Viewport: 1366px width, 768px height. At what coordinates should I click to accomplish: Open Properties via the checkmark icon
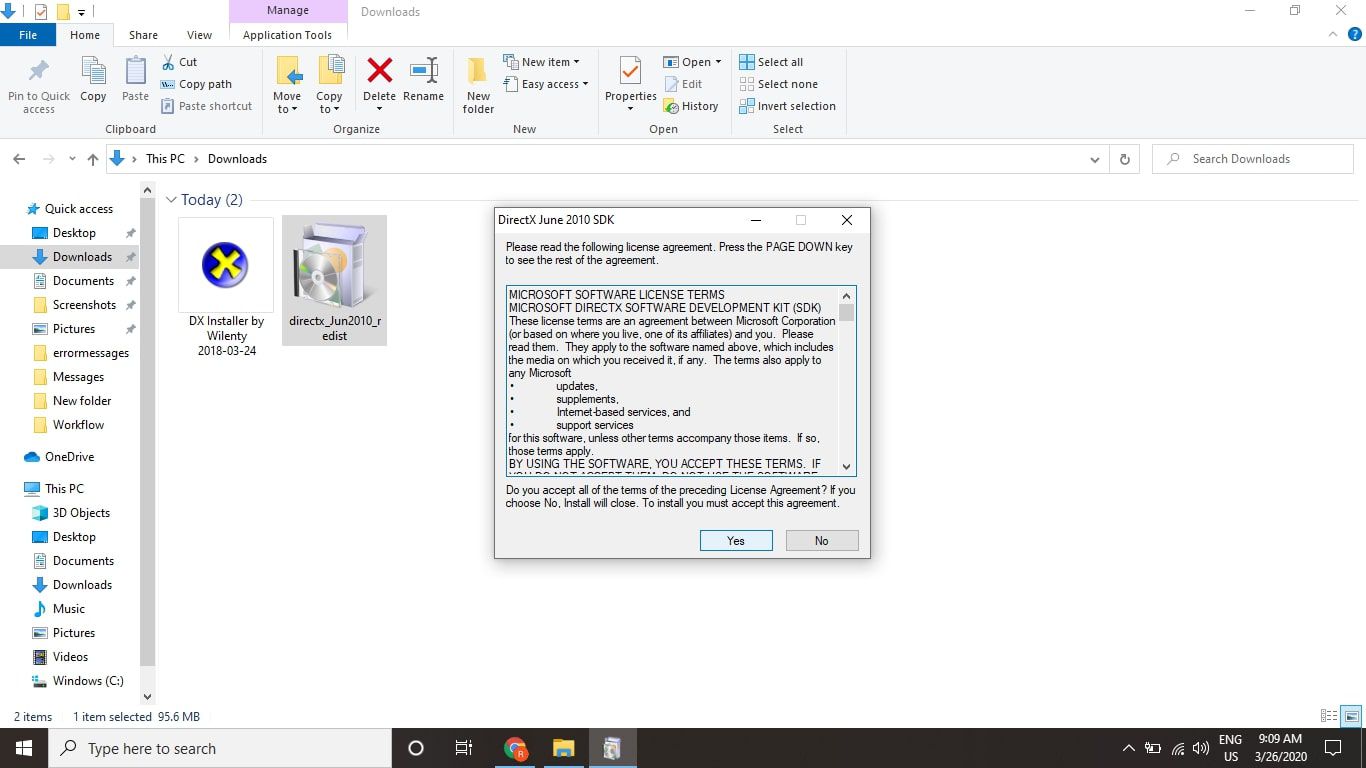(x=630, y=72)
